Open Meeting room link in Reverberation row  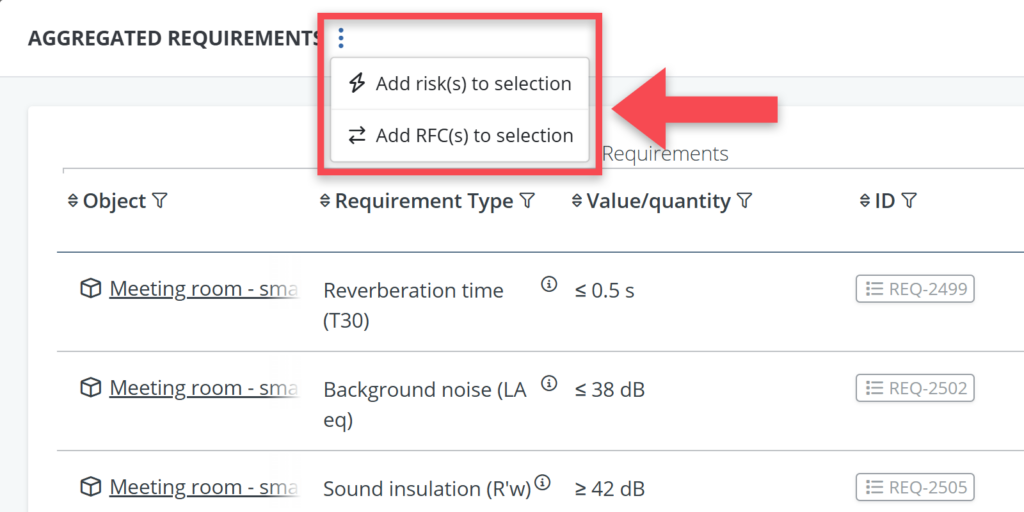204,289
